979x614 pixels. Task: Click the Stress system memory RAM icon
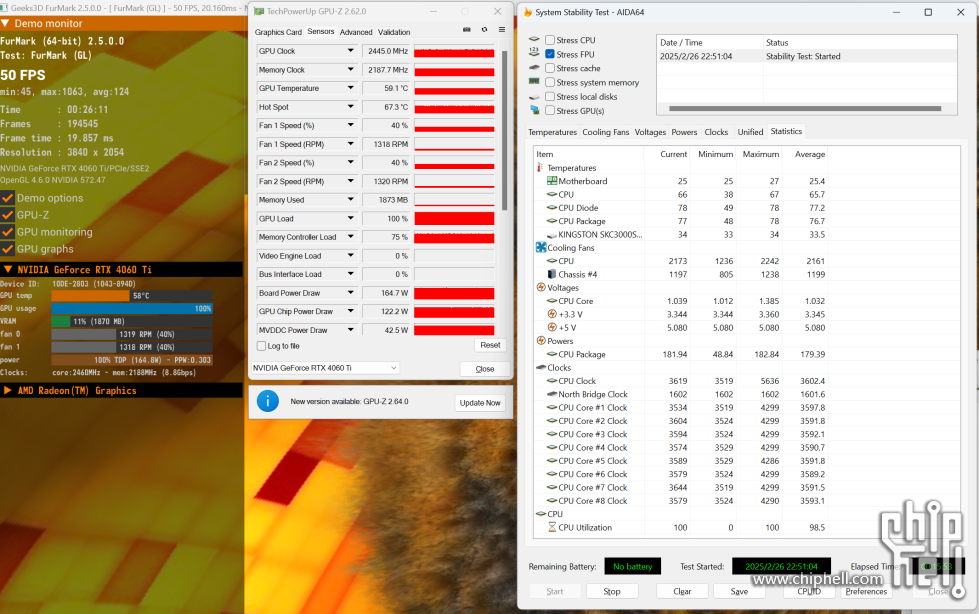534,82
